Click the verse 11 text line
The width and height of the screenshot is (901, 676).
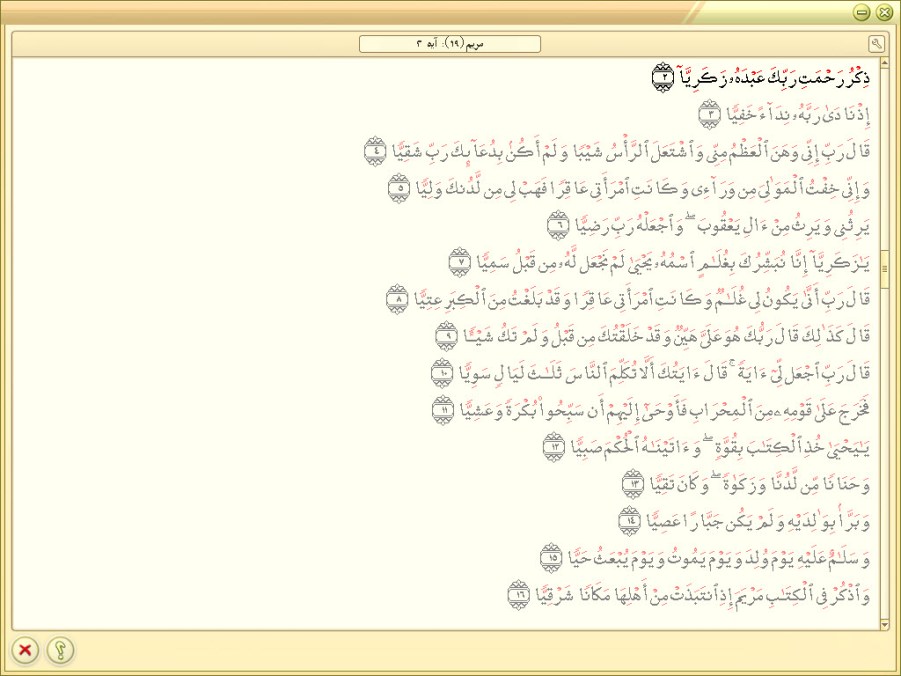664,410
